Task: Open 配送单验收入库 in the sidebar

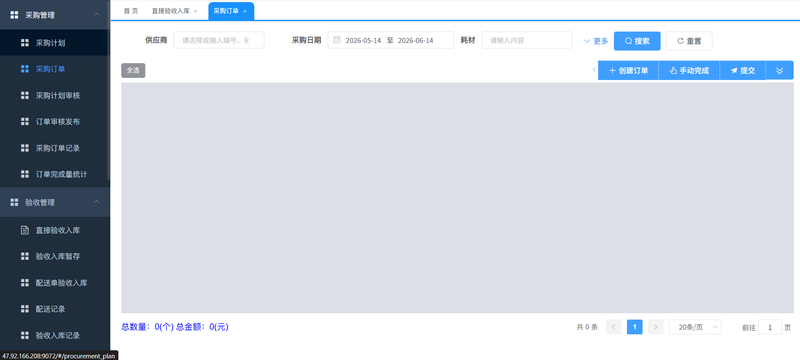Action: pos(55,282)
